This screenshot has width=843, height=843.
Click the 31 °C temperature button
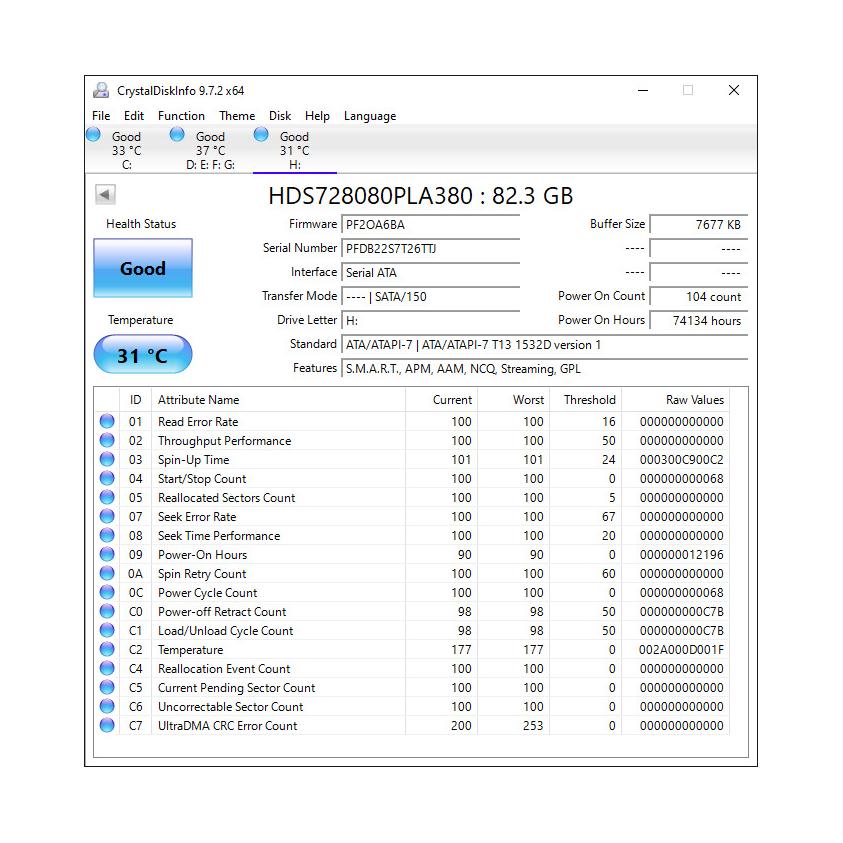pyautogui.click(x=143, y=355)
